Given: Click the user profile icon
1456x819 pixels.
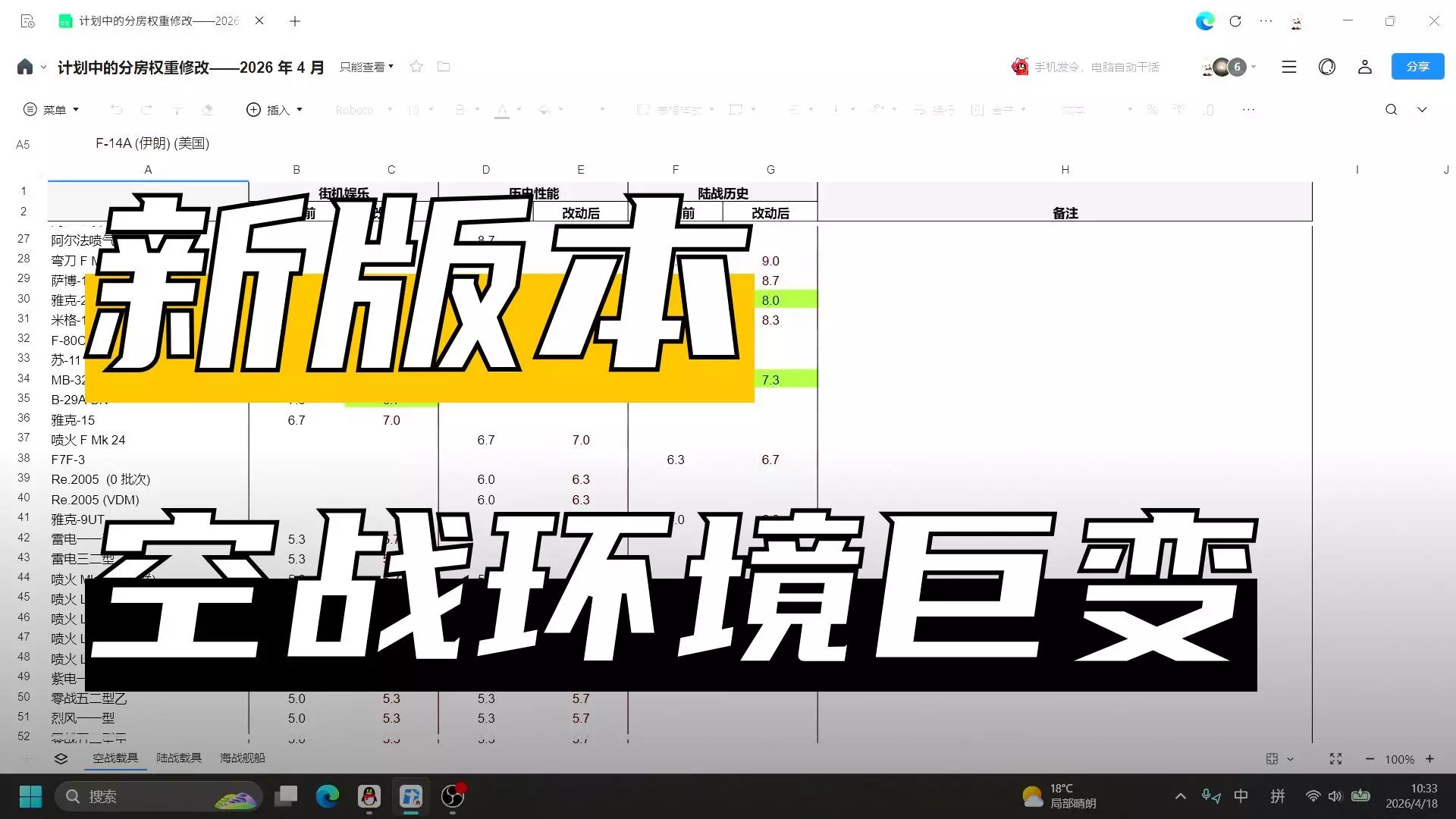Looking at the screenshot, I should 1364,67.
